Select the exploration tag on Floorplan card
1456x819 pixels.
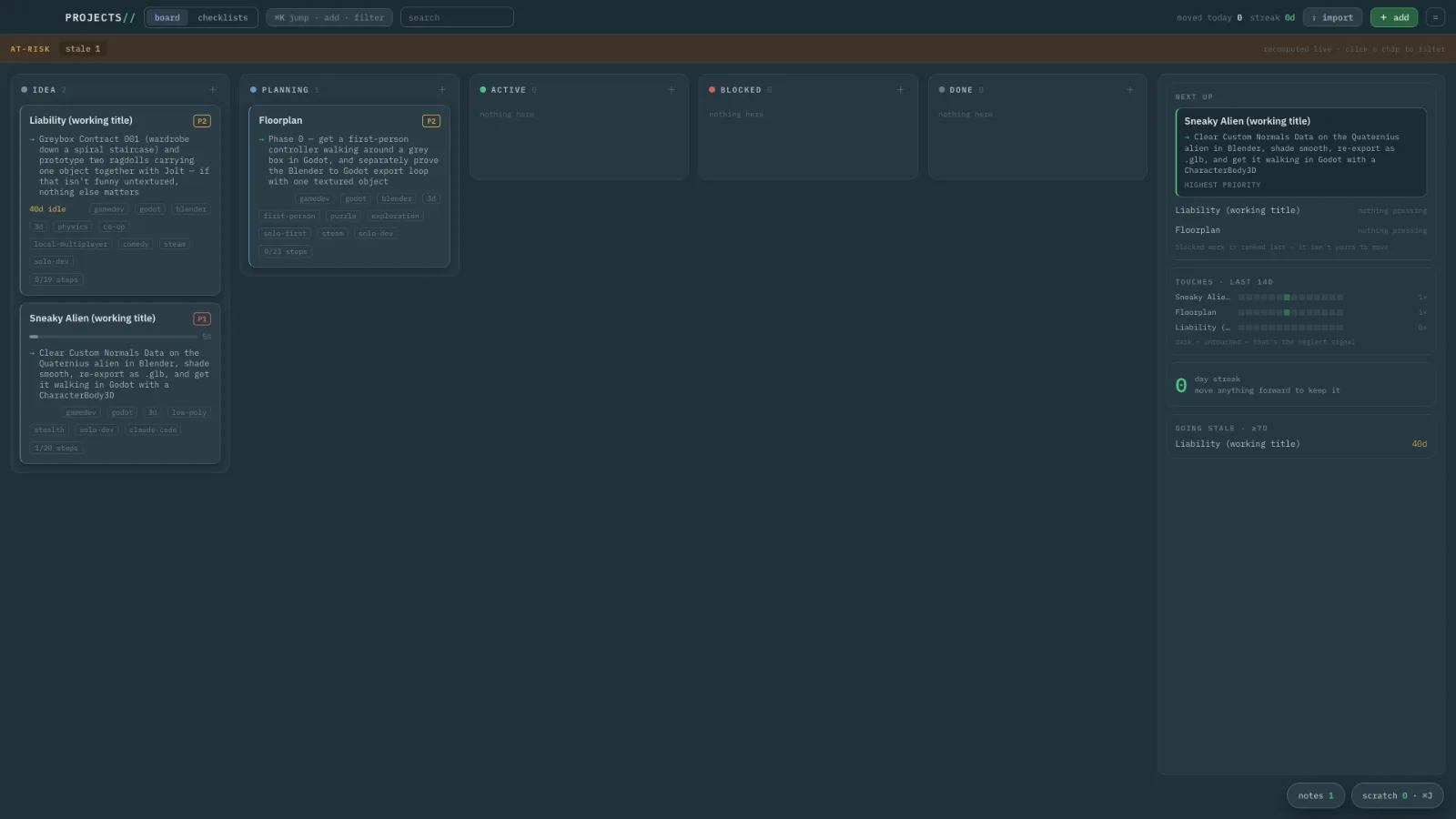coord(395,216)
